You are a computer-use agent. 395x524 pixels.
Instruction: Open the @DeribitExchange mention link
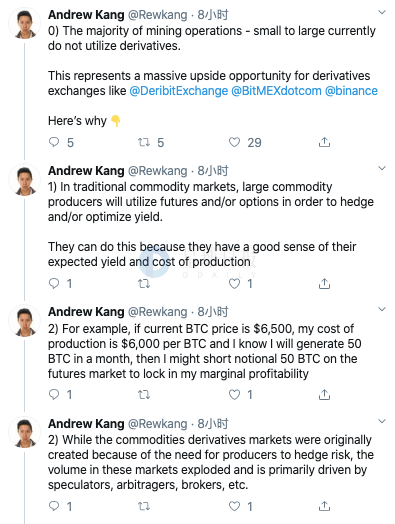(178, 91)
